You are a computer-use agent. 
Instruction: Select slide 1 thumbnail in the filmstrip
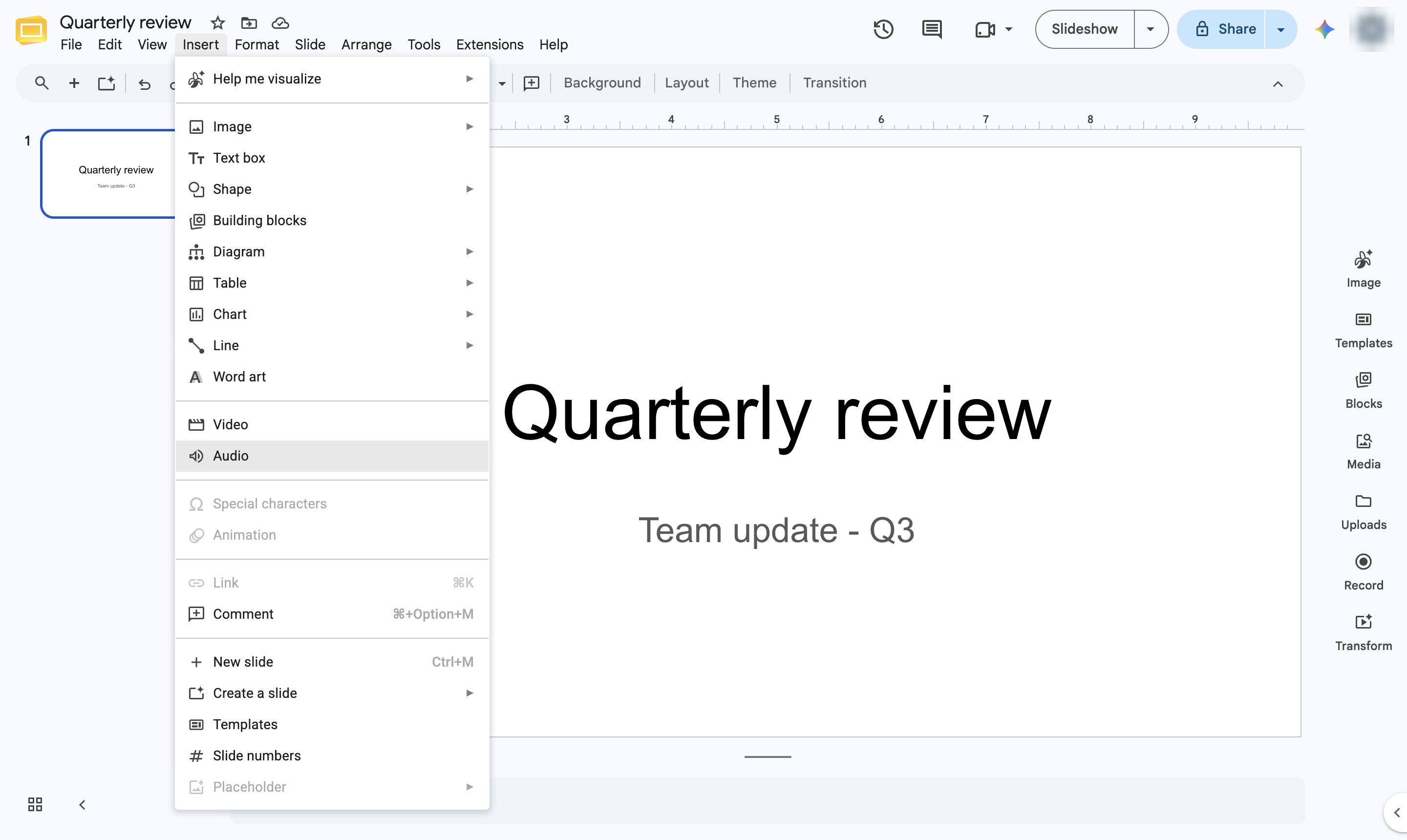point(109,174)
